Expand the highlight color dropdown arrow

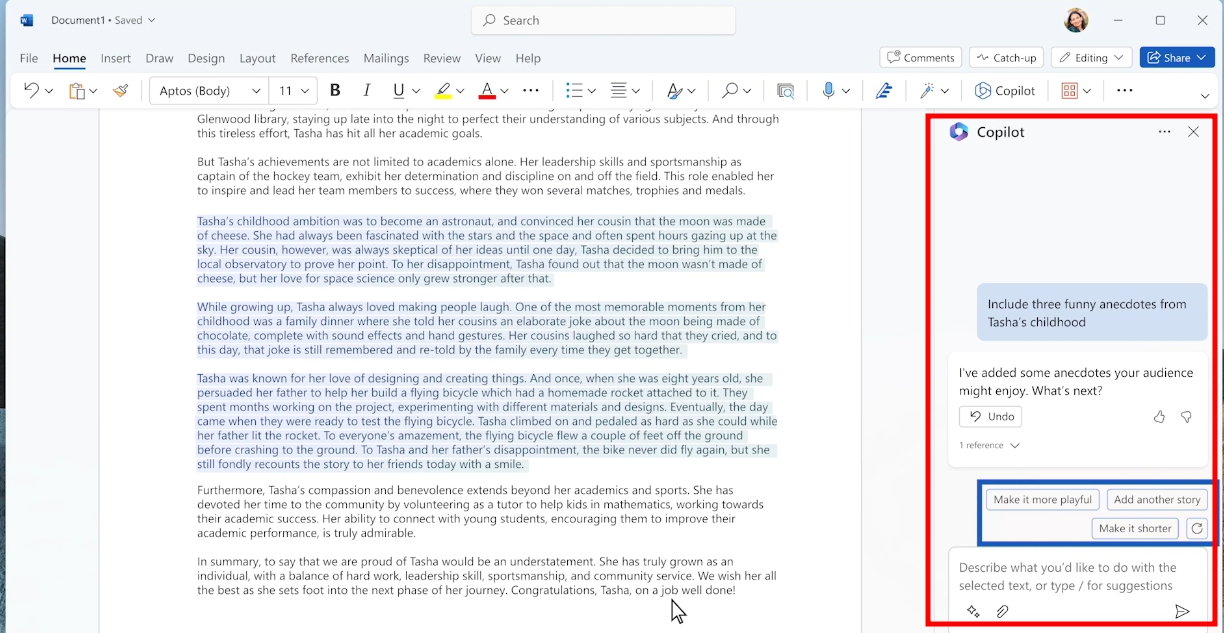pyautogui.click(x=460, y=91)
